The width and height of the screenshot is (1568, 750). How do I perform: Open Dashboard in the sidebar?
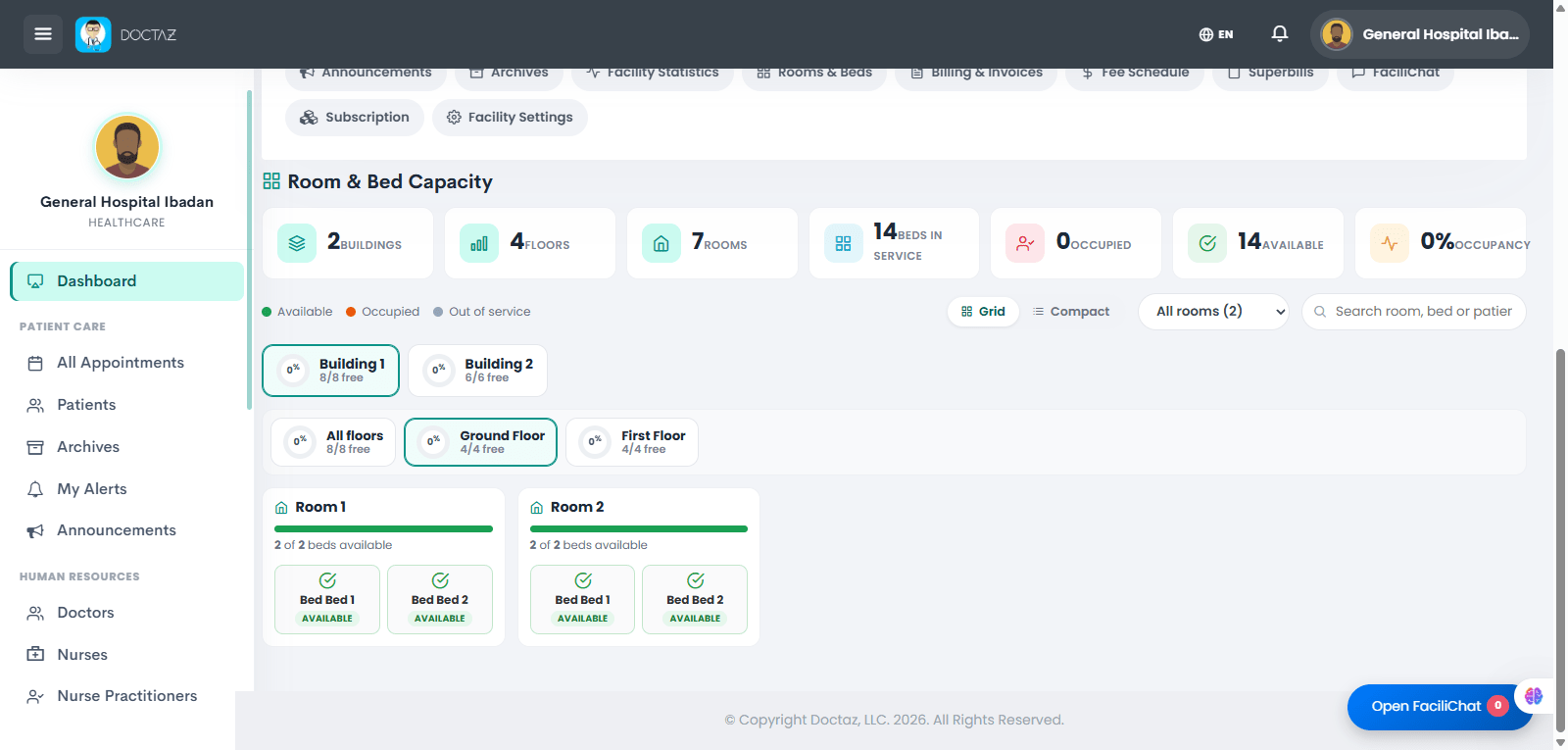(x=127, y=281)
